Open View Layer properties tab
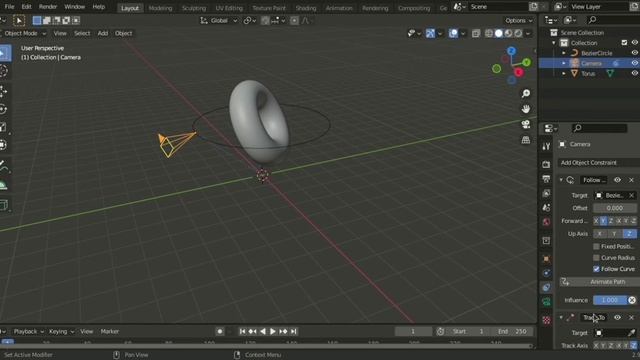Image resolution: width=640 pixels, height=360 pixels. click(x=546, y=193)
